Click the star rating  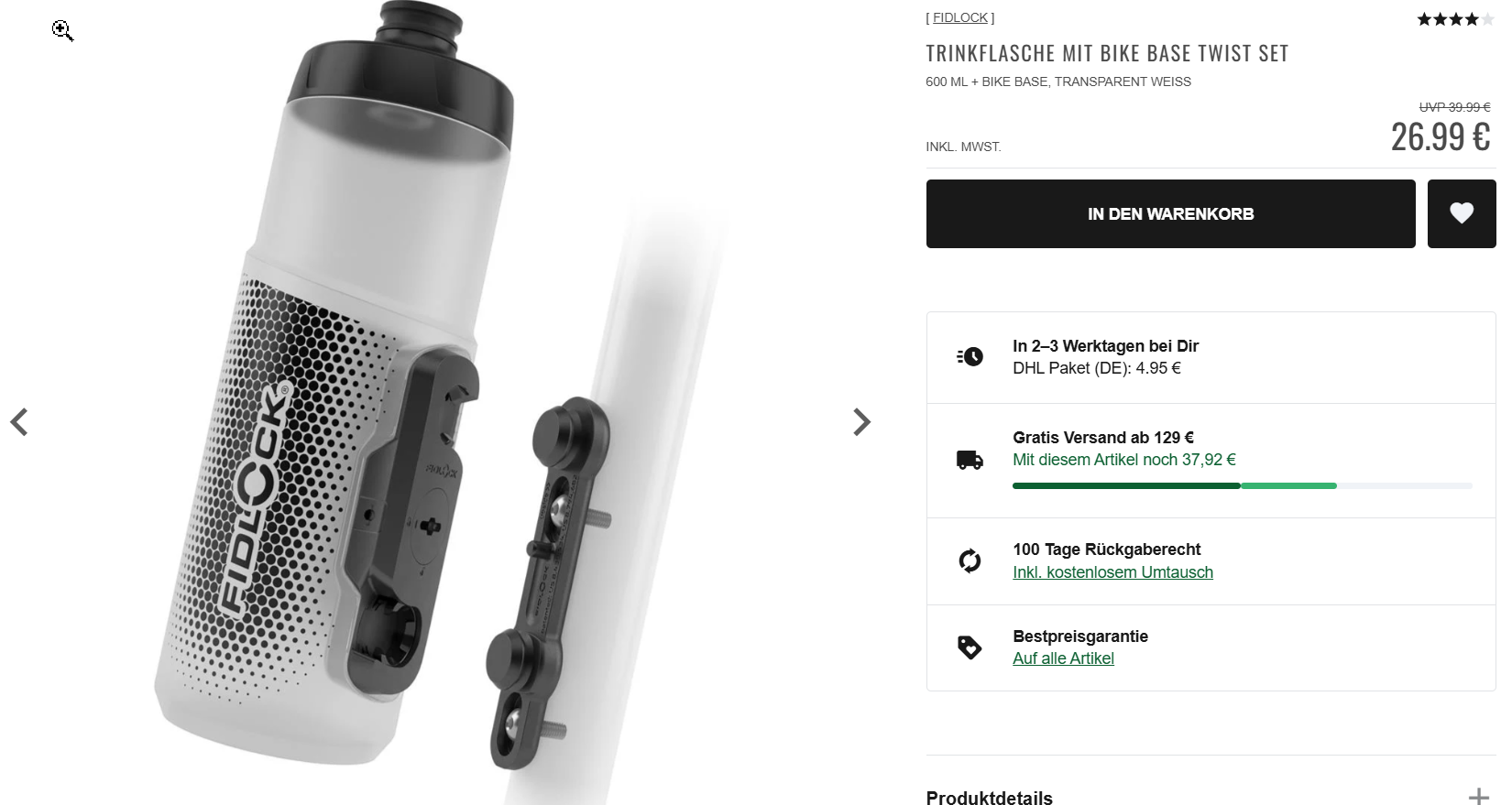pyautogui.click(x=1455, y=19)
